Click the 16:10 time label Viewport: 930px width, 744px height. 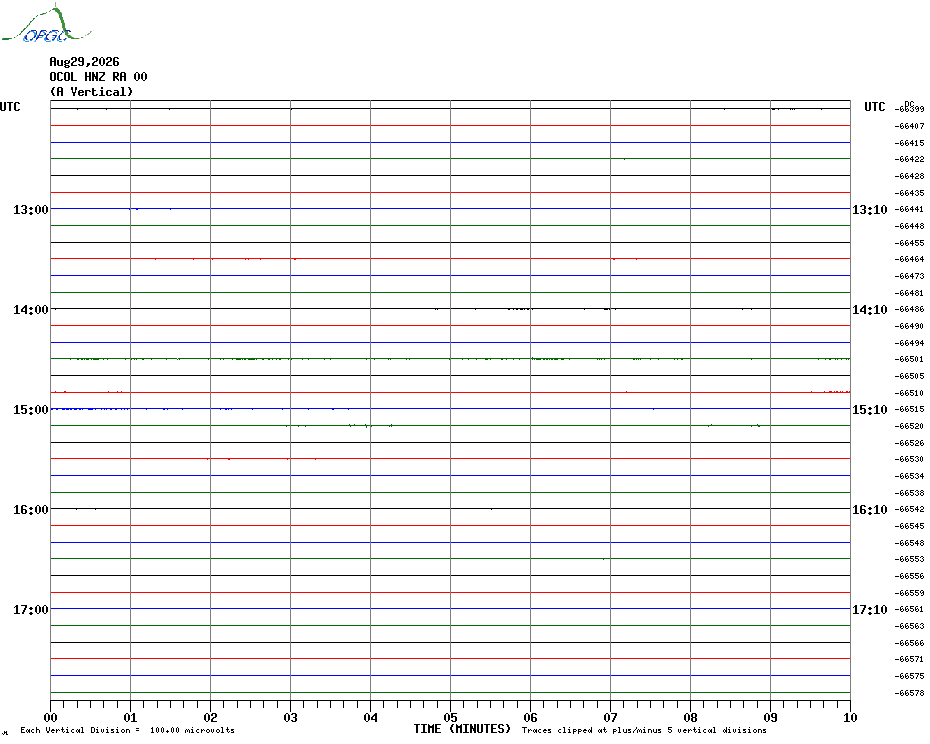click(870, 510)
